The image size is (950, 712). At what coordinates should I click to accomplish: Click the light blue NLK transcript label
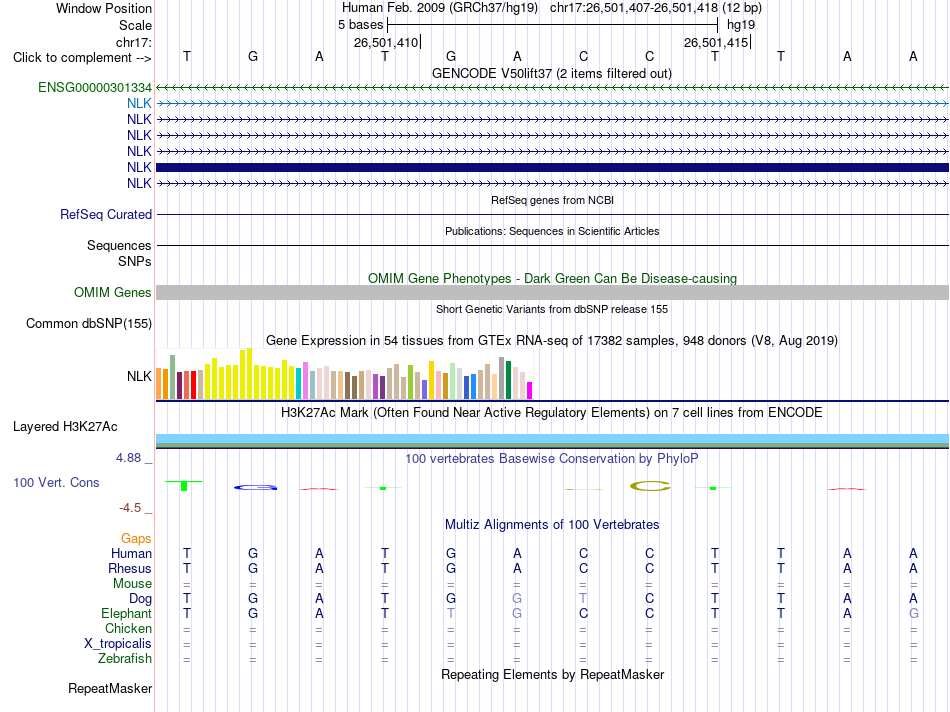tap(139, 103)
